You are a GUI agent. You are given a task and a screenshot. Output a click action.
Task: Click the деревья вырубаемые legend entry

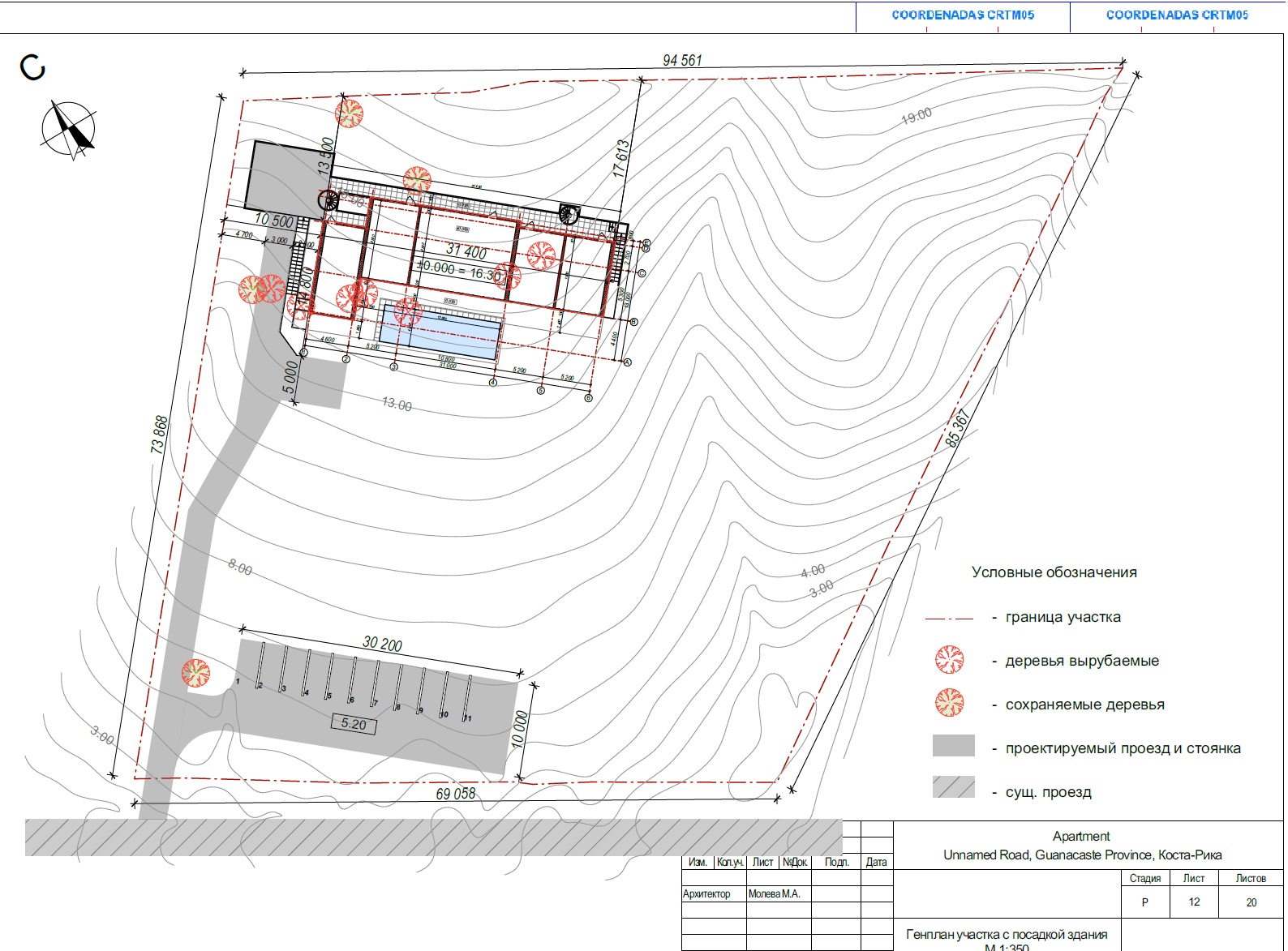tap(1082, 661)
